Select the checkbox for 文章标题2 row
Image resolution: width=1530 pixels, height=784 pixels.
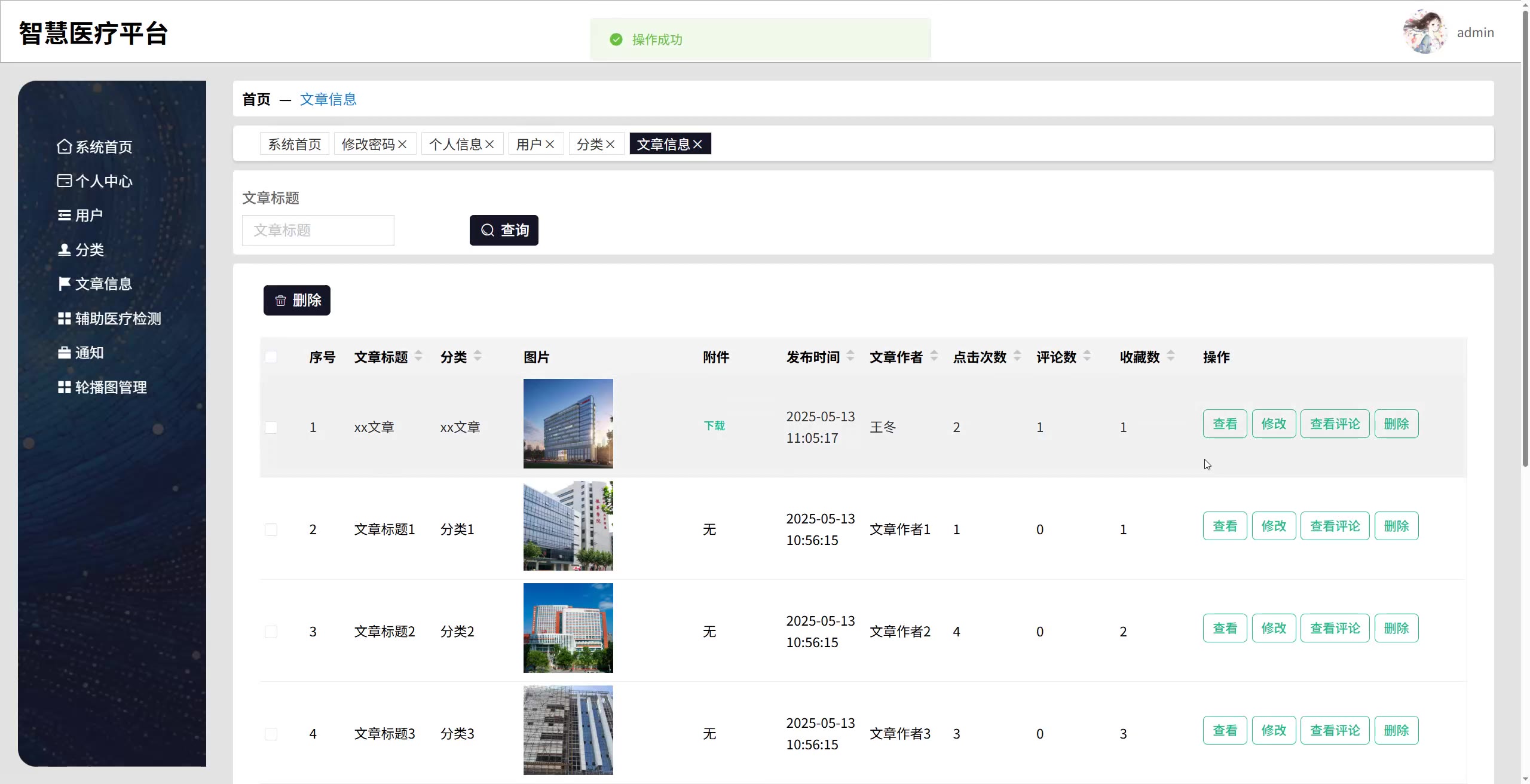coord(271,632)
